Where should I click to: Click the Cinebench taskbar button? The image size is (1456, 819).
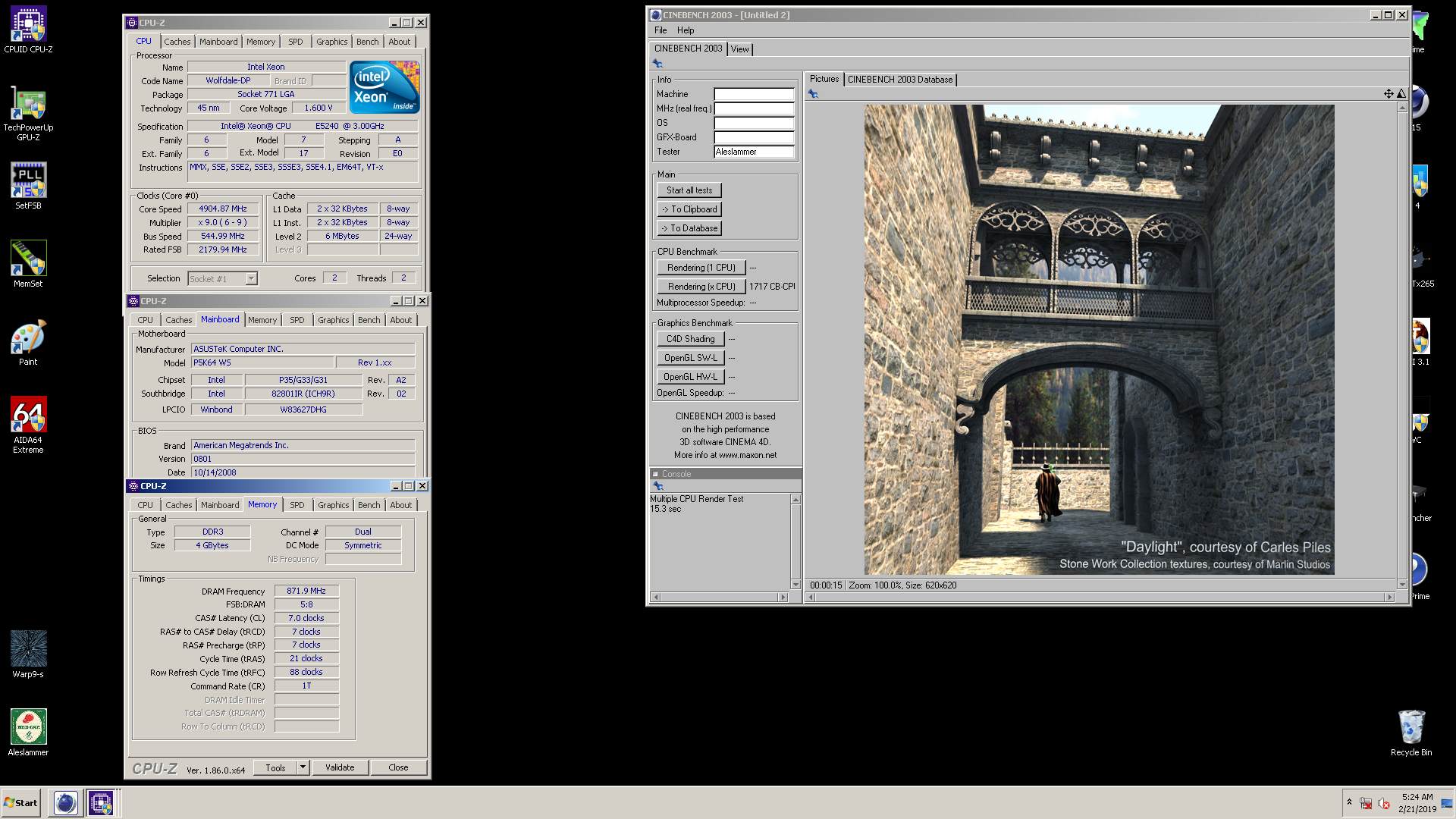point(66,803)
